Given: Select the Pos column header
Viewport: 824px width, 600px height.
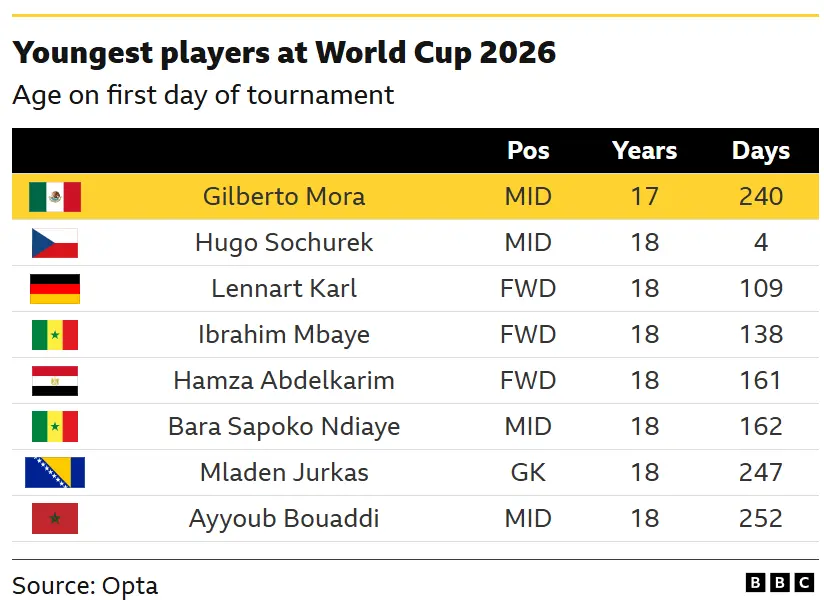Looking at the screenshot, I should [x=528, y=151].
